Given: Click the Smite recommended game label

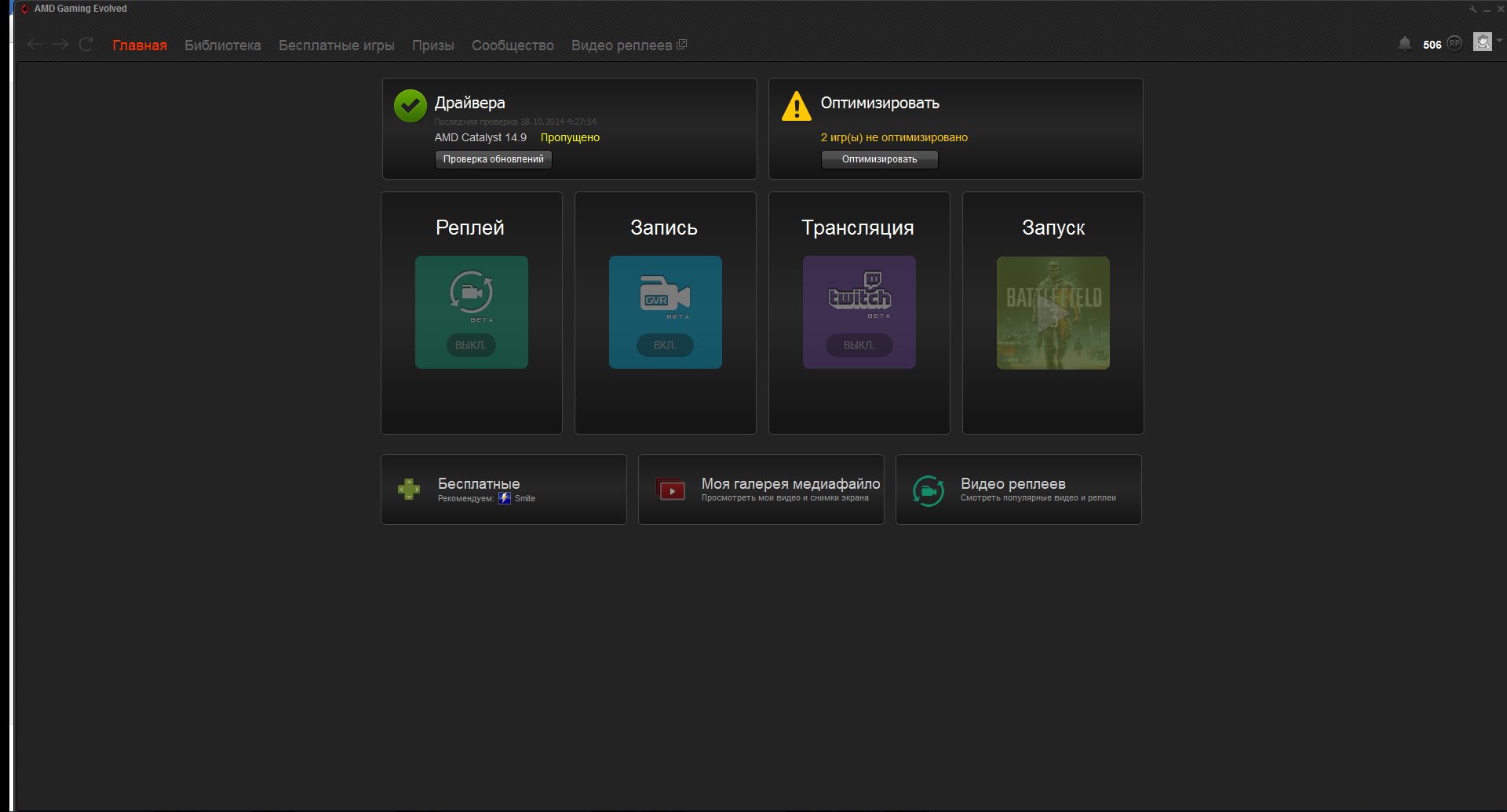Looking at the screenshot, I should [x=525, y=498].
